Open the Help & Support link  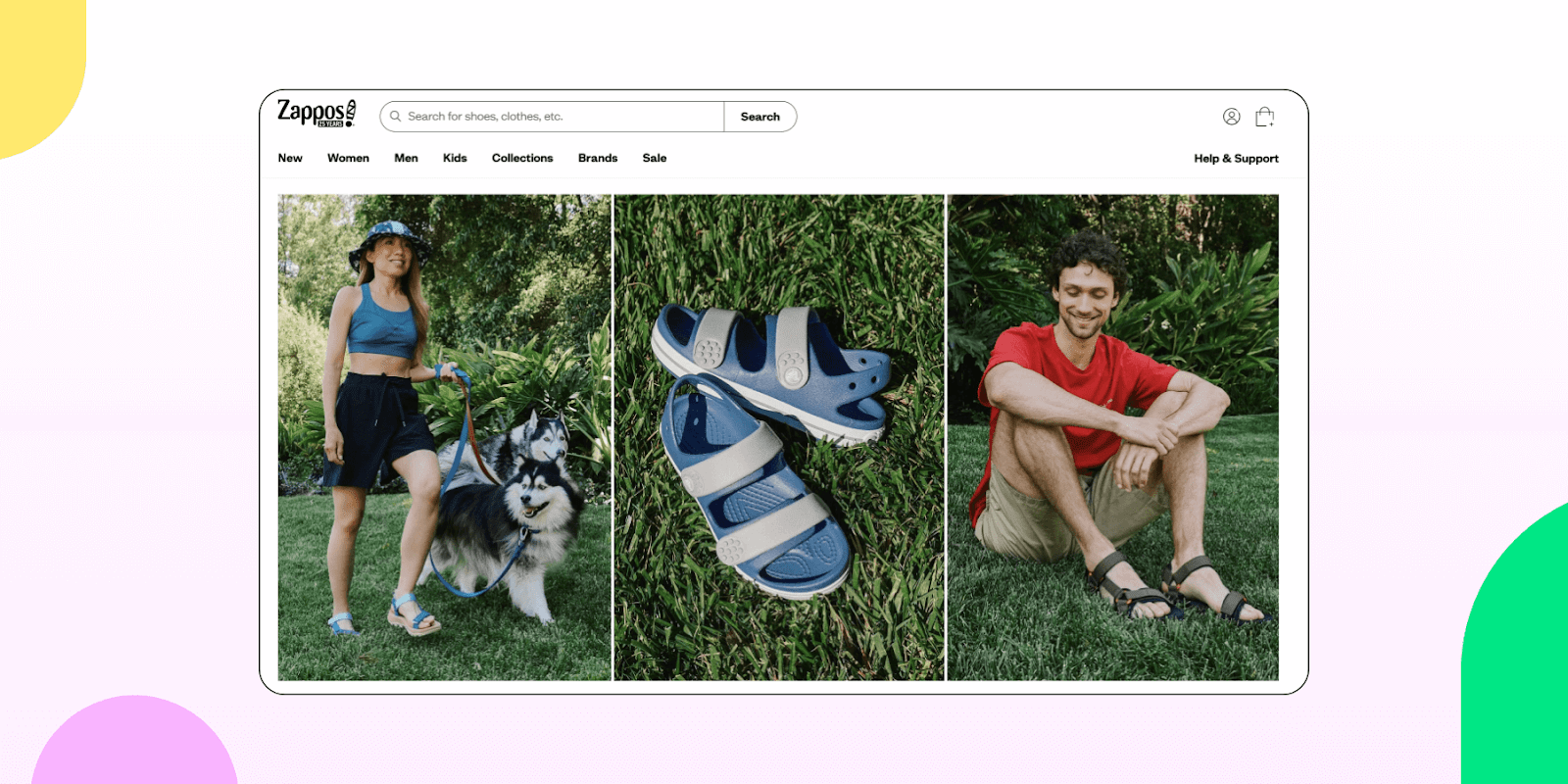pyautogui.click(x=1236, y=158)
